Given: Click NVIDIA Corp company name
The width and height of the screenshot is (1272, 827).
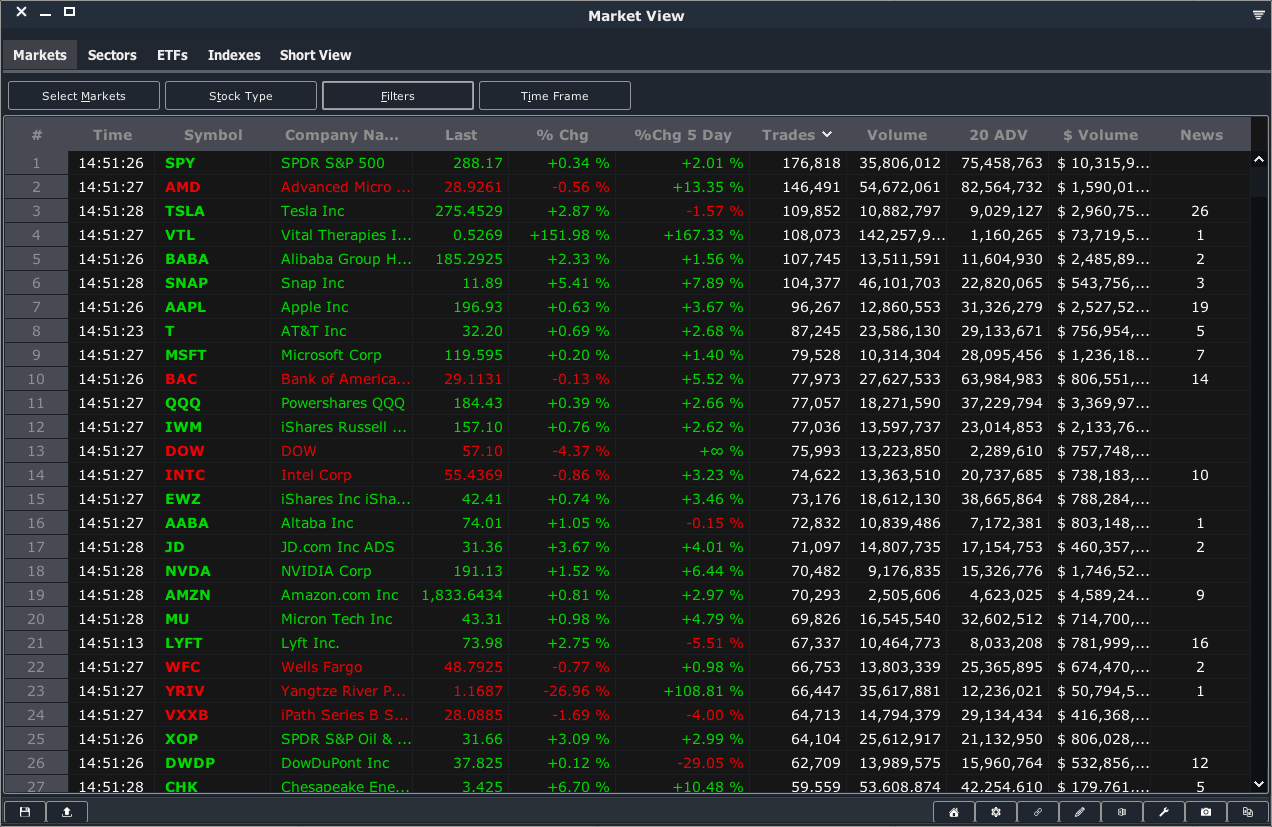Looking at the screenshot, I should click(326, 571).
